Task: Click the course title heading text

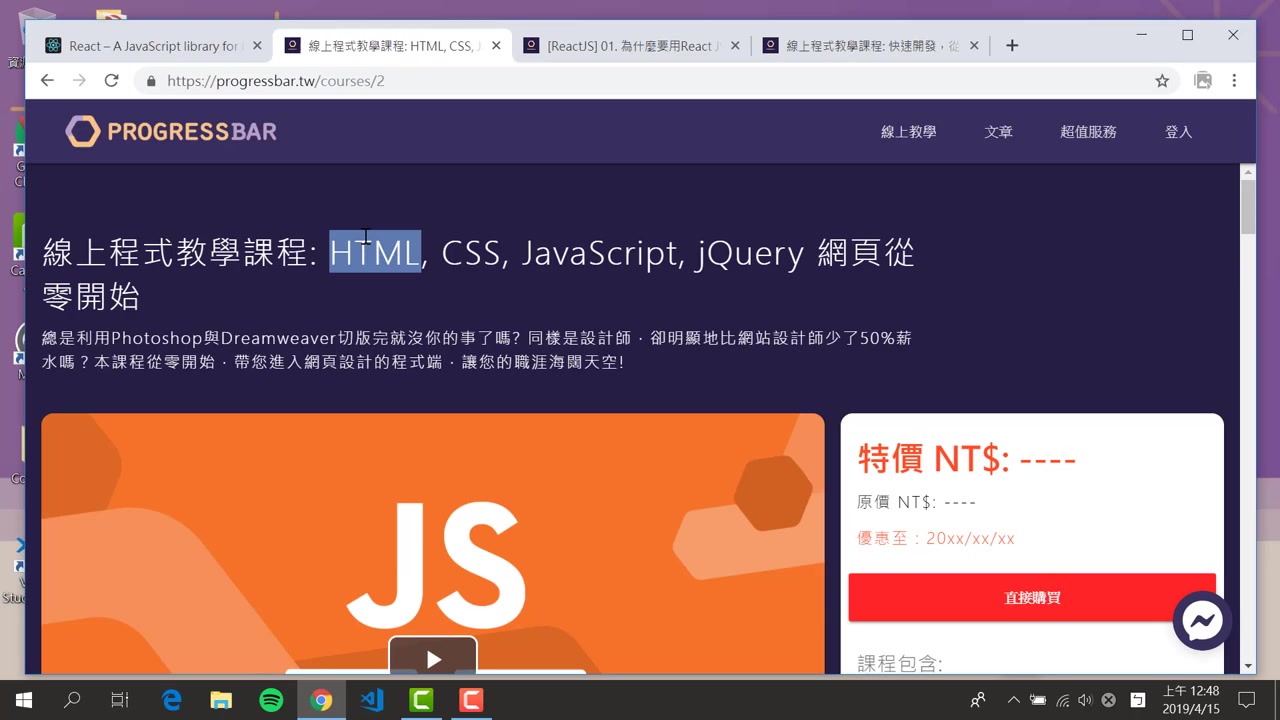Action: pos(478,272)
